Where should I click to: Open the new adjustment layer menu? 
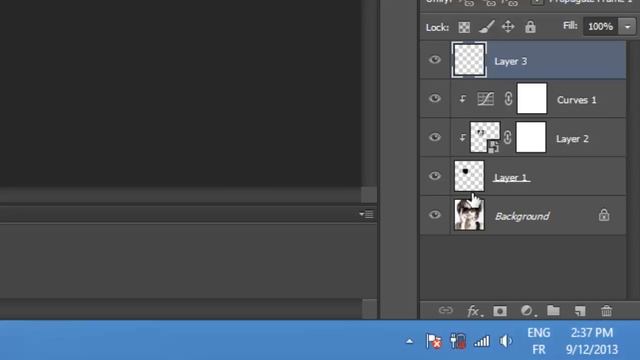tap(528, 311)
